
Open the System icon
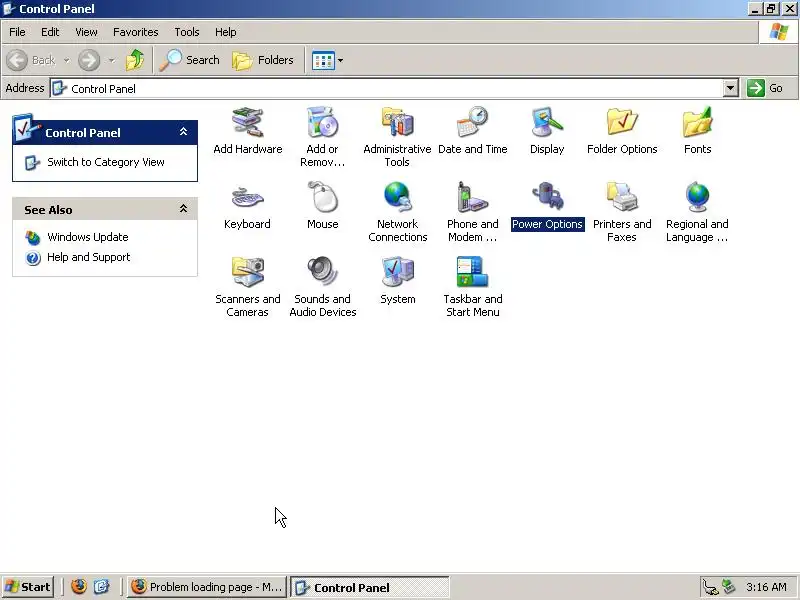[397, 272]
